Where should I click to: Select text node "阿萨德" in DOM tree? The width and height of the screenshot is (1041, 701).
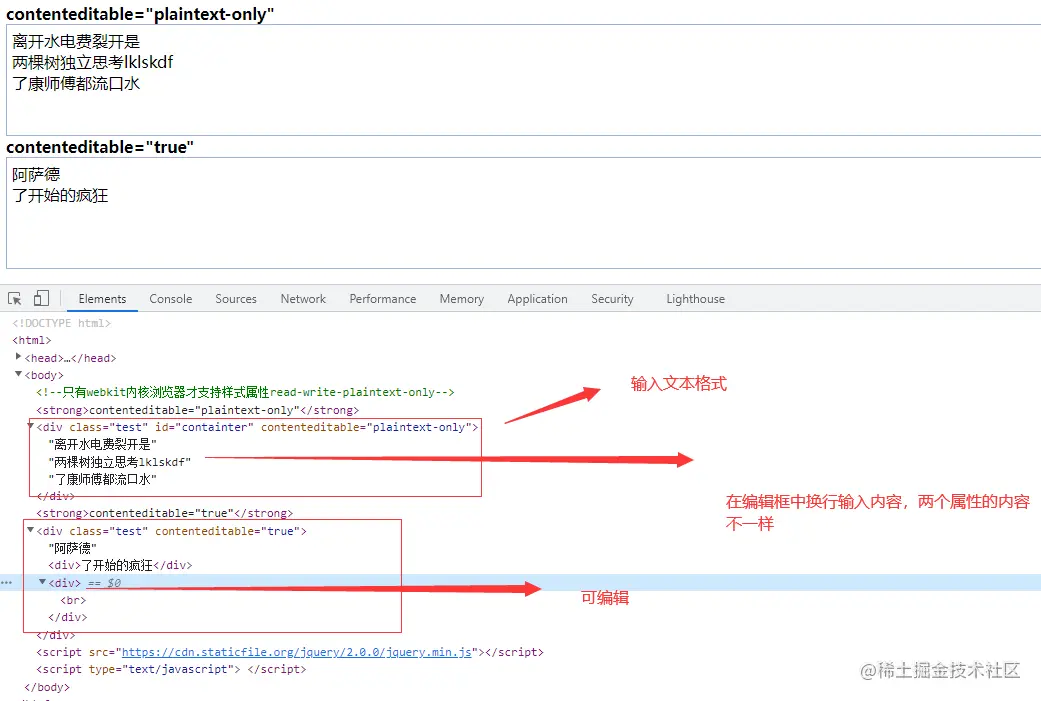72,548
